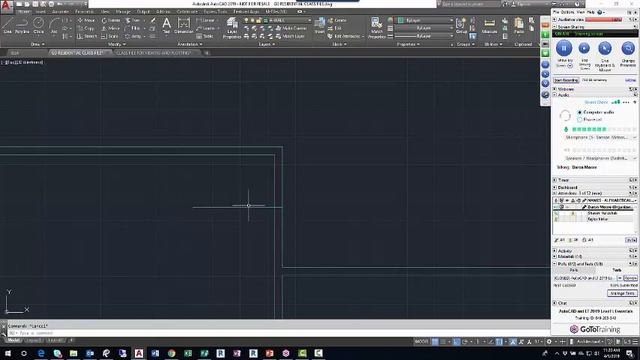
Task: Click the search keyword box in title bar
Action: click(471, 4)
